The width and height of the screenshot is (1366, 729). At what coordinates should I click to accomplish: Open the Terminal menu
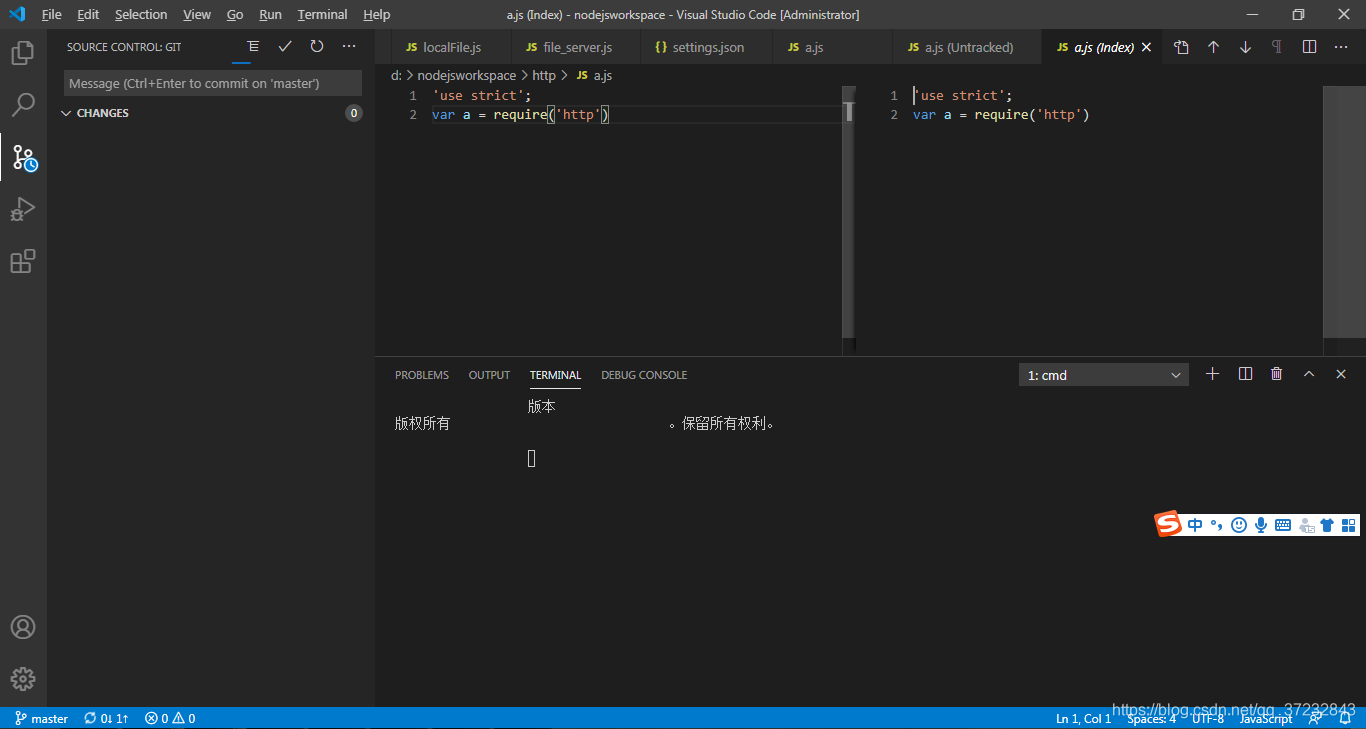[x=322, y=14]
